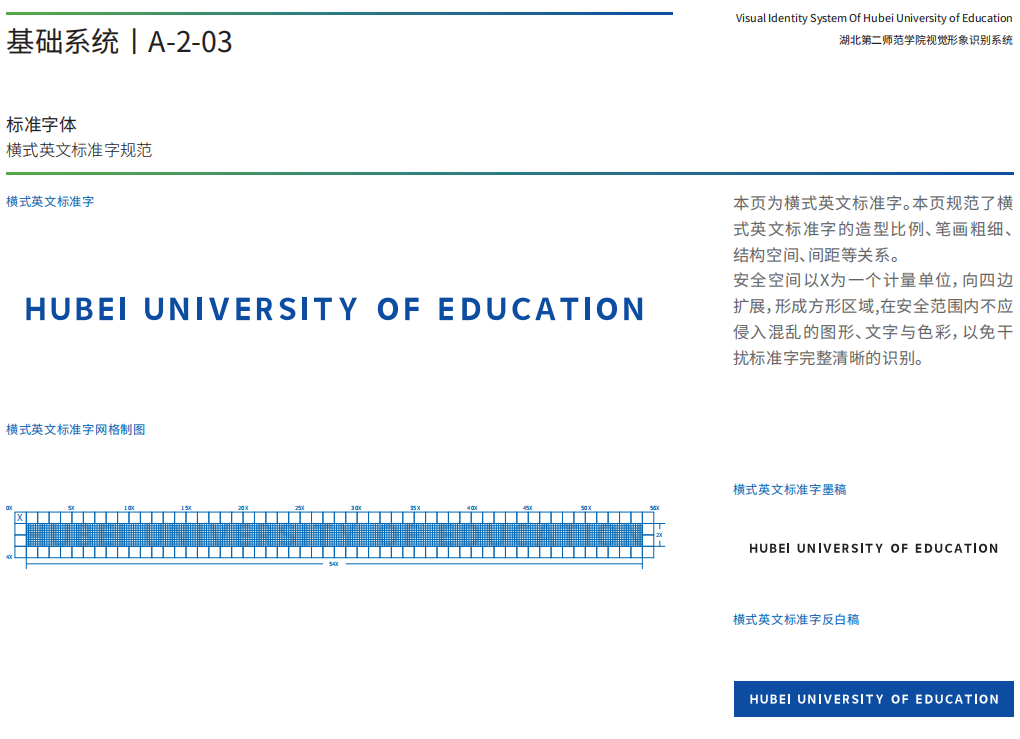Click the gridded logotype construction drawing

(333, 535)
